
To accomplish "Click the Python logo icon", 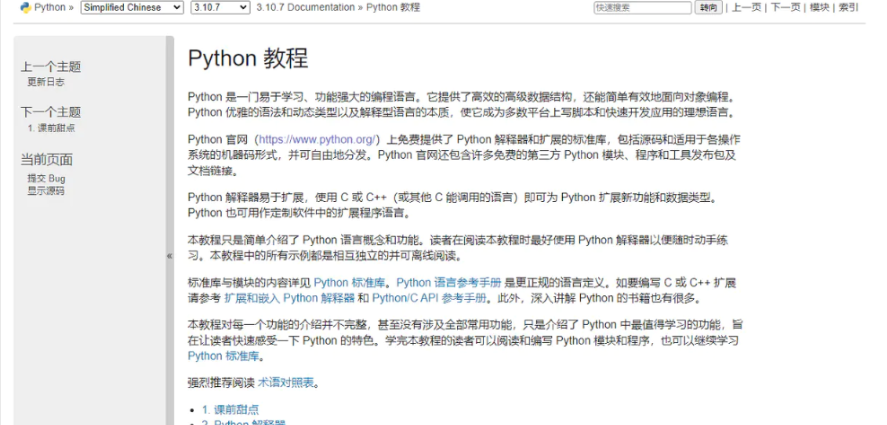I will tap(25, 7).
